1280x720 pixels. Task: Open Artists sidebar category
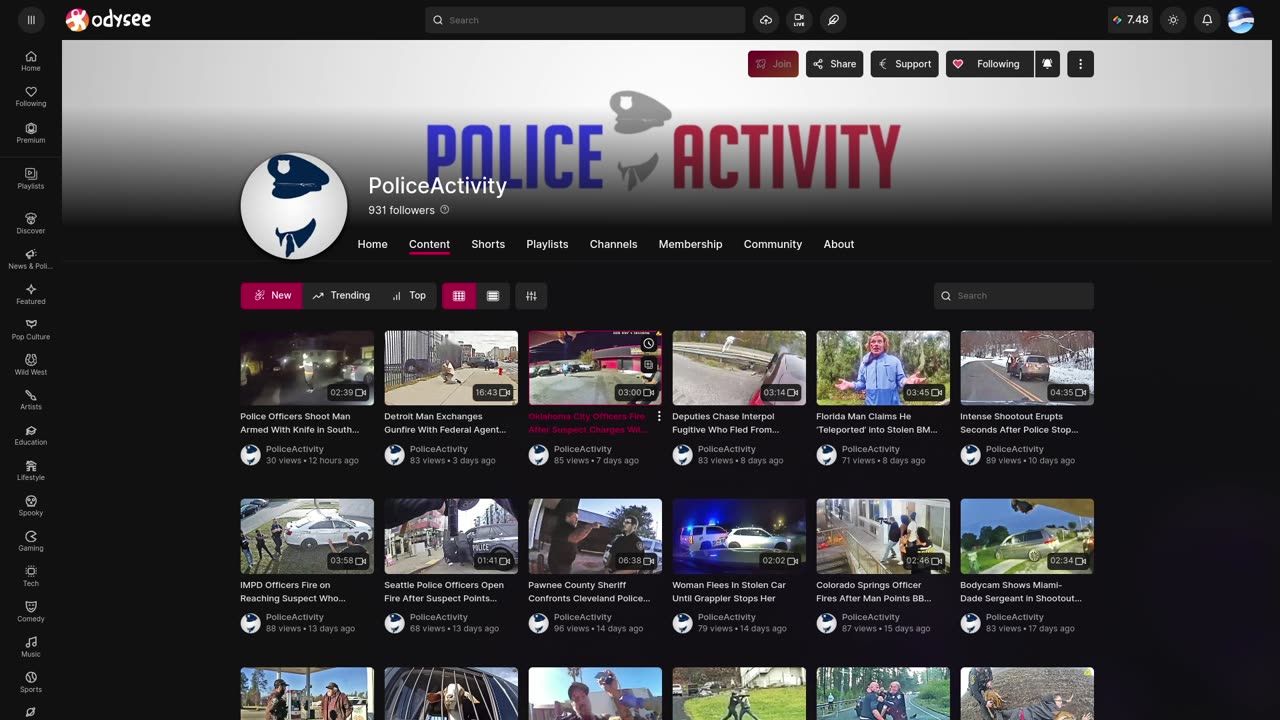(x=31, y=400)
